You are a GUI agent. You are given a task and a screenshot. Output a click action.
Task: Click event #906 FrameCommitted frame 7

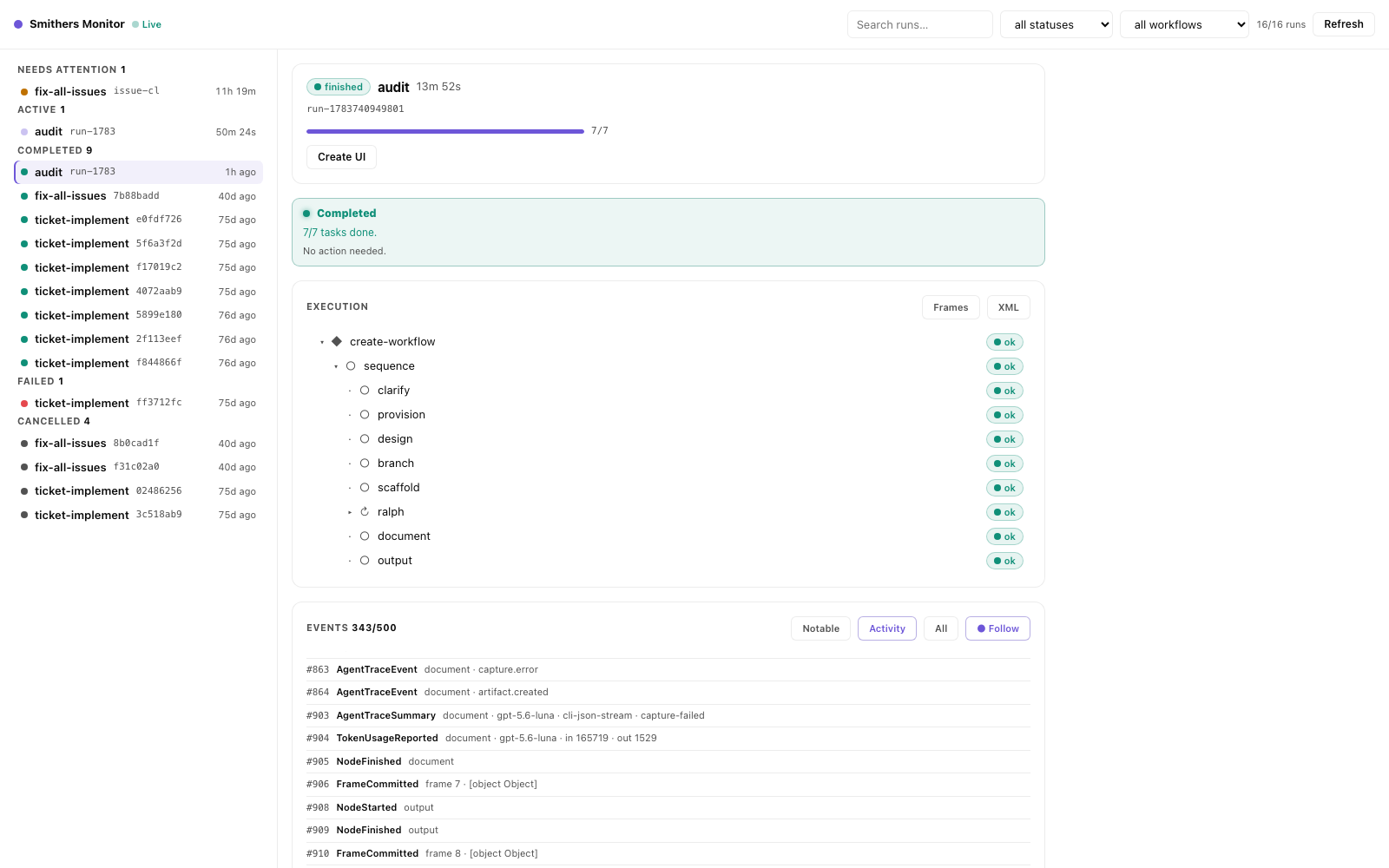[668, 785]
